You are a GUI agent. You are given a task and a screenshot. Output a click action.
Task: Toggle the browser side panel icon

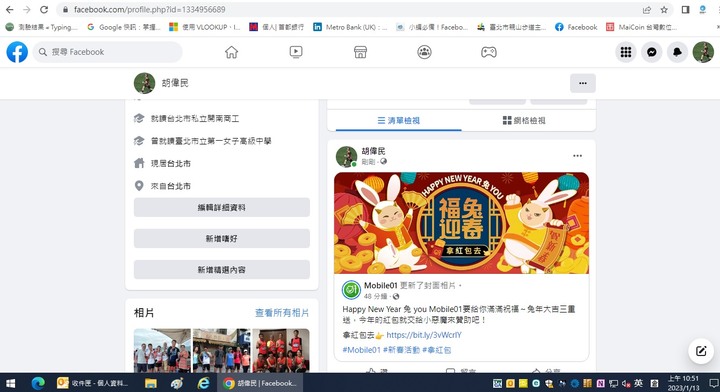click(685, 10)
